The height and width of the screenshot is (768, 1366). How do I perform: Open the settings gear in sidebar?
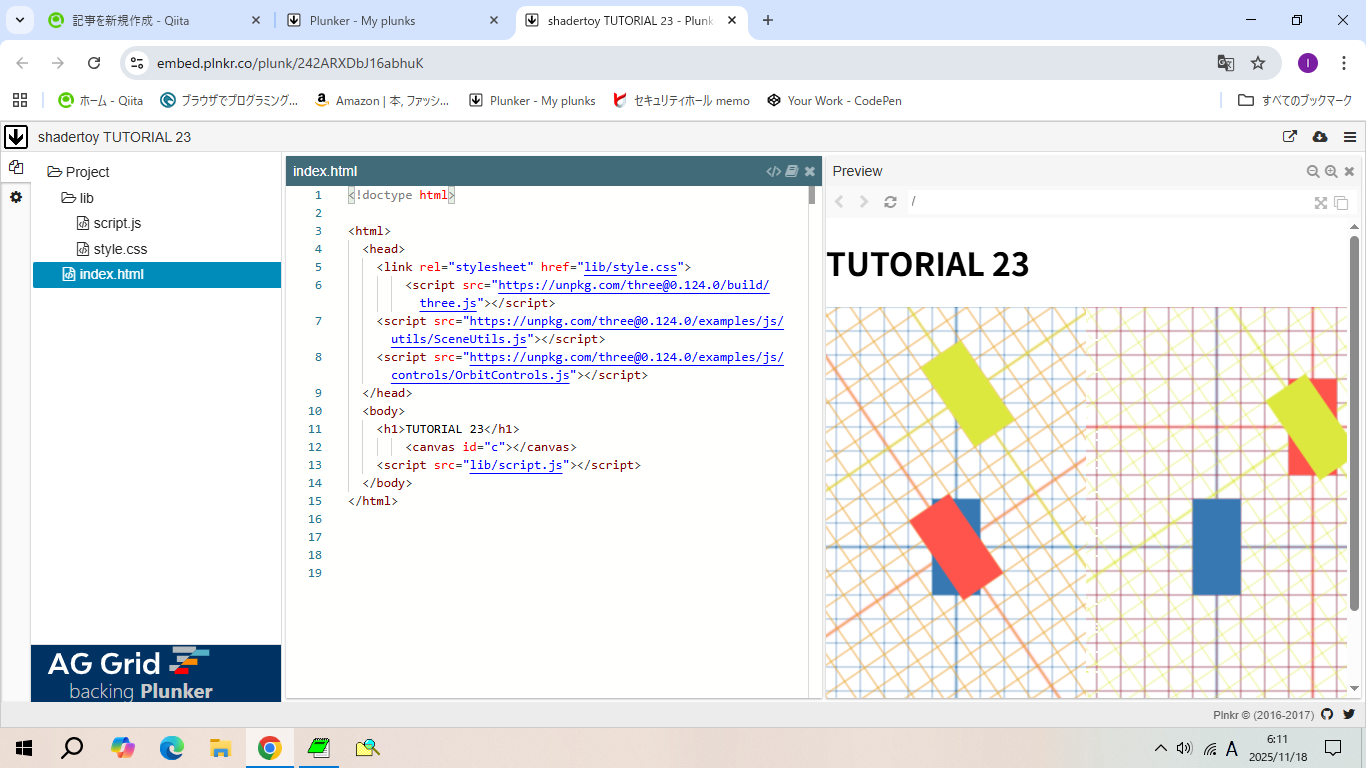tap(16, 197)
